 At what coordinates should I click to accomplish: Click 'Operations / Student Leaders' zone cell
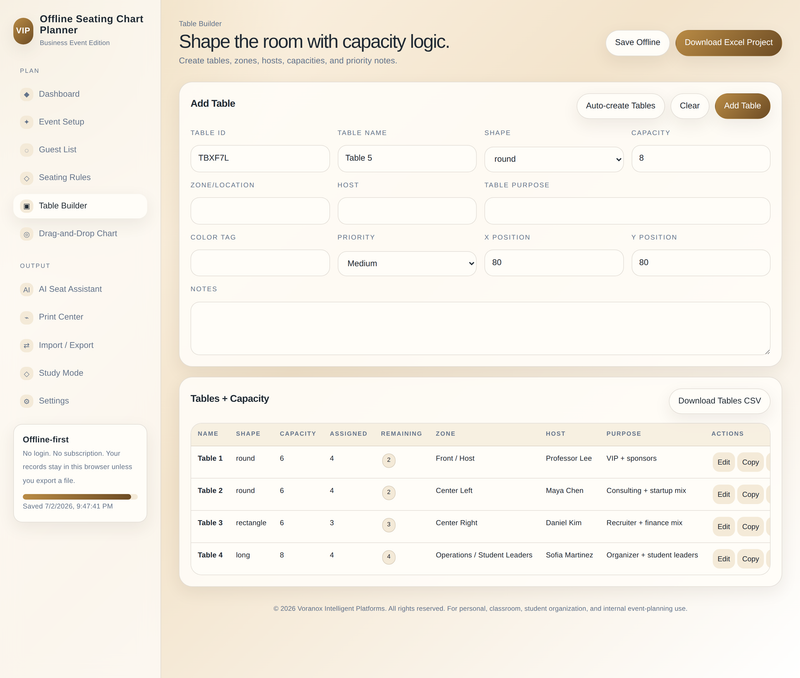[484, 555]
